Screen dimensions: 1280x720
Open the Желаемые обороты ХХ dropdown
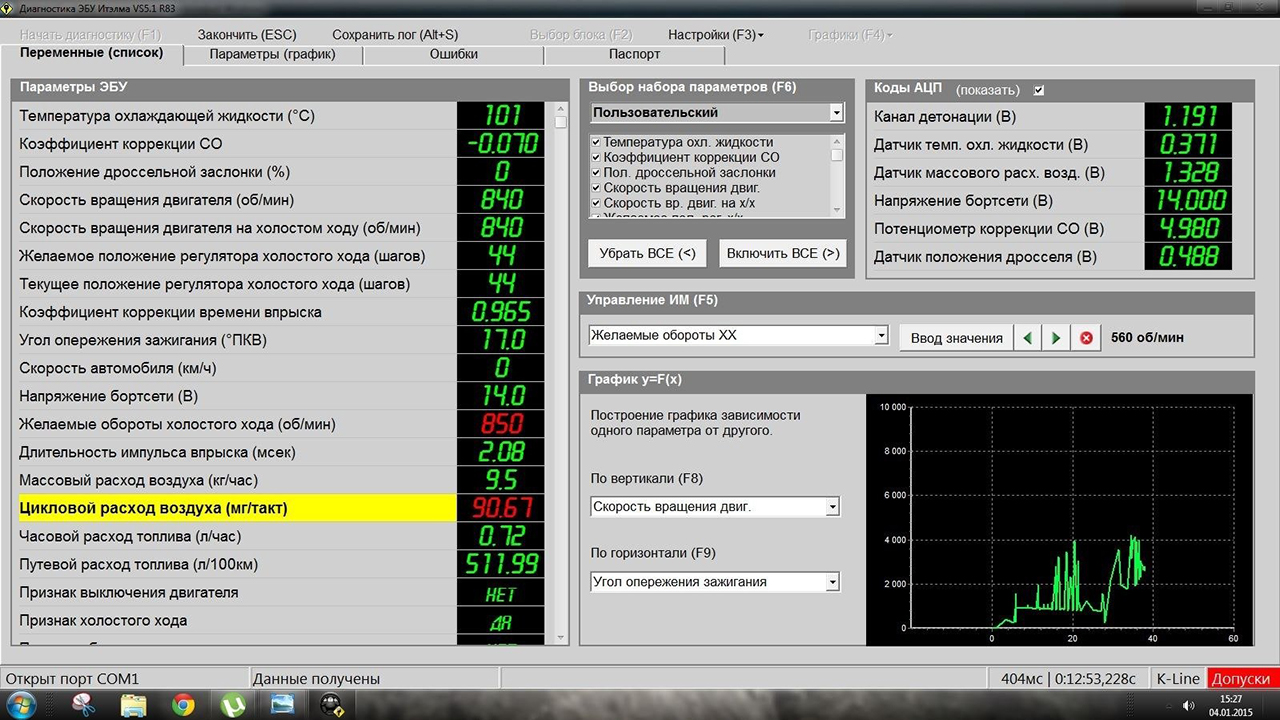(x=880, y=336)
